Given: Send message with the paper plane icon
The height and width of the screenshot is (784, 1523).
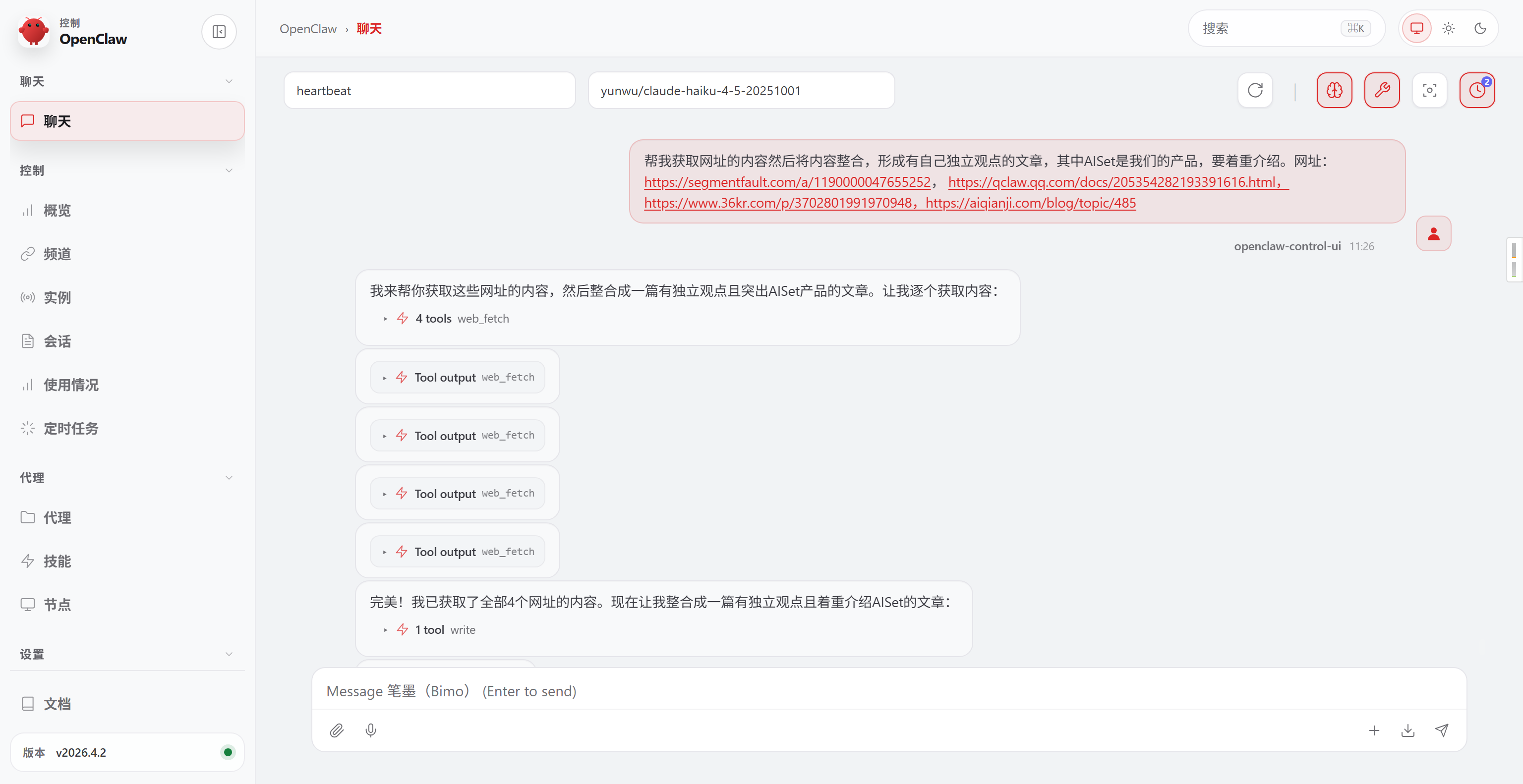Looking at the screenshot, I should 1441,730.
